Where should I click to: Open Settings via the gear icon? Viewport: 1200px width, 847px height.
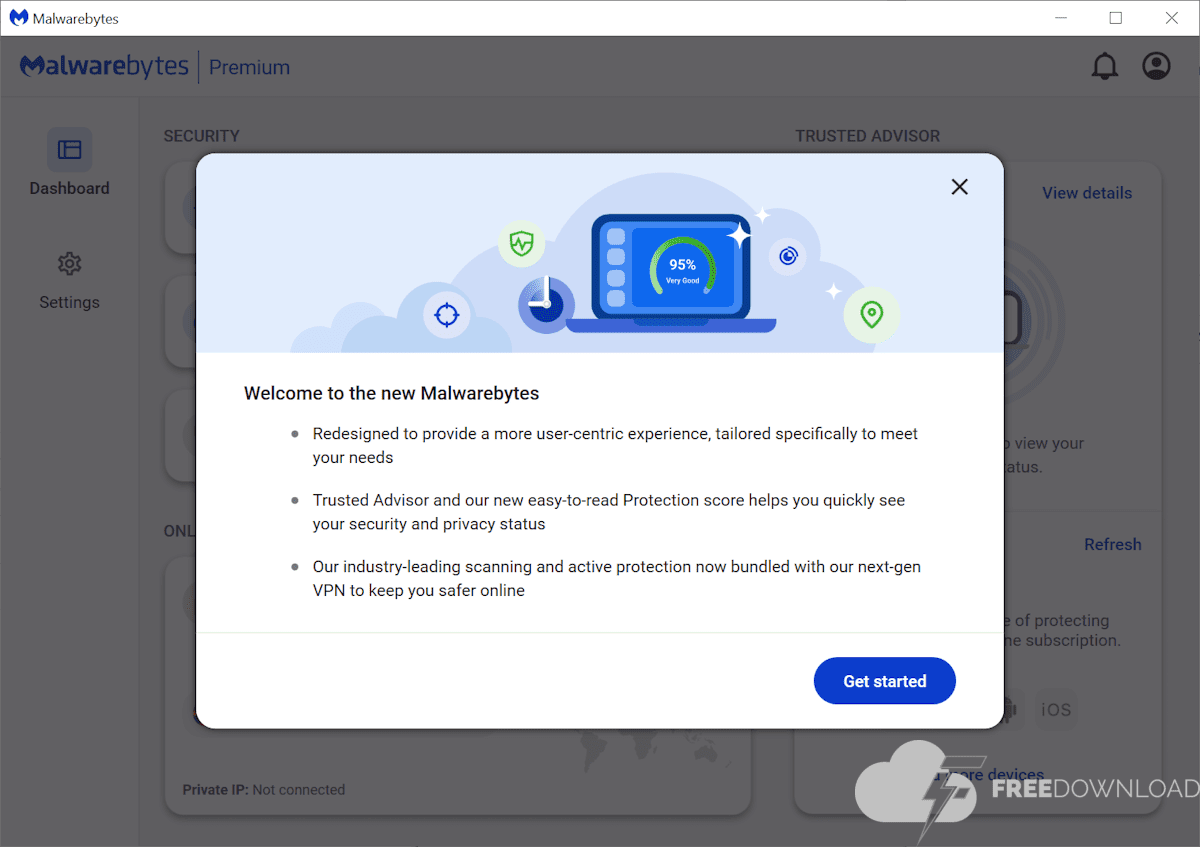(69, 264)
